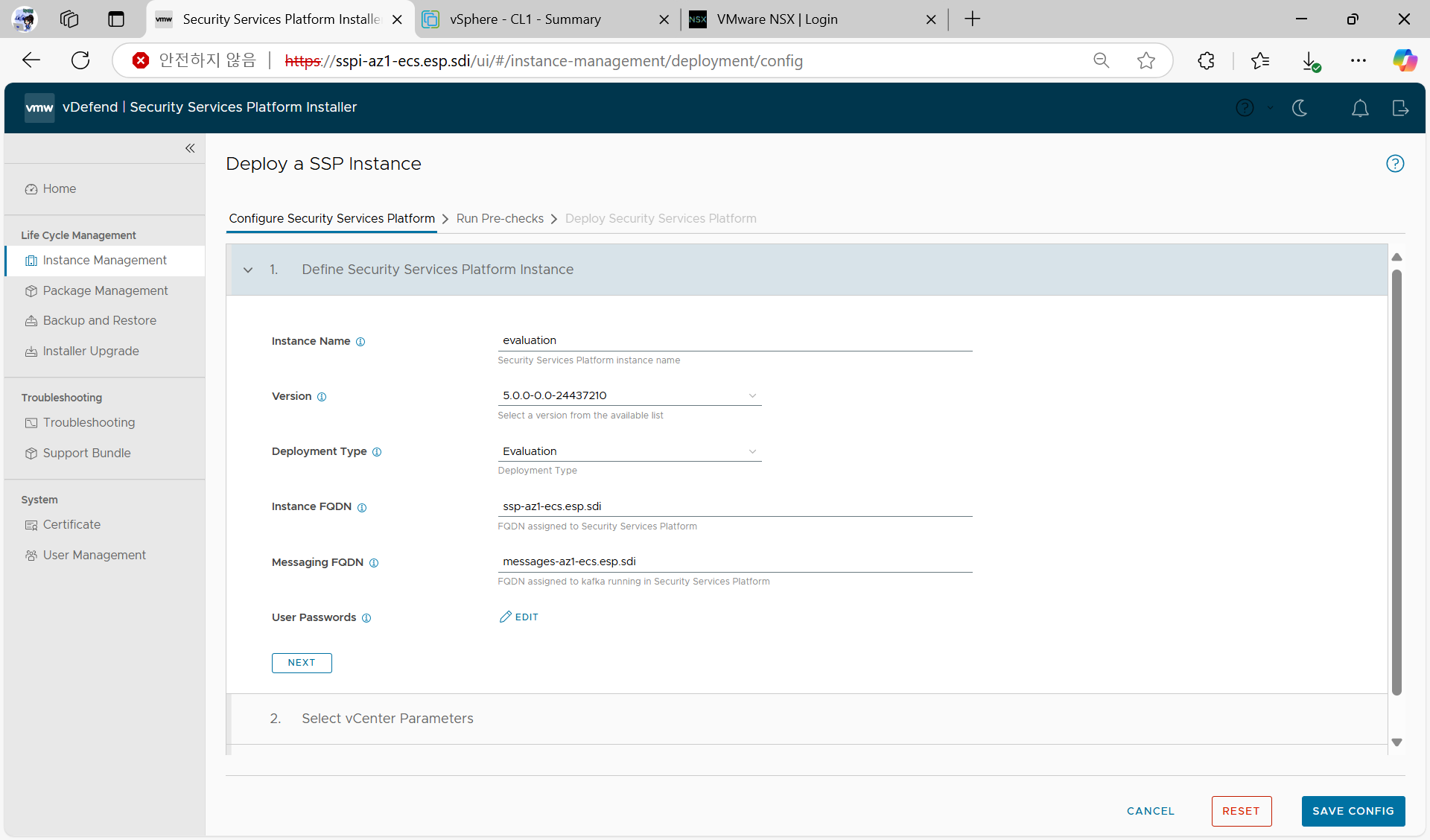Open page help question mark icon
This screenshot has width=1430, height=840.
(1395, 164)
